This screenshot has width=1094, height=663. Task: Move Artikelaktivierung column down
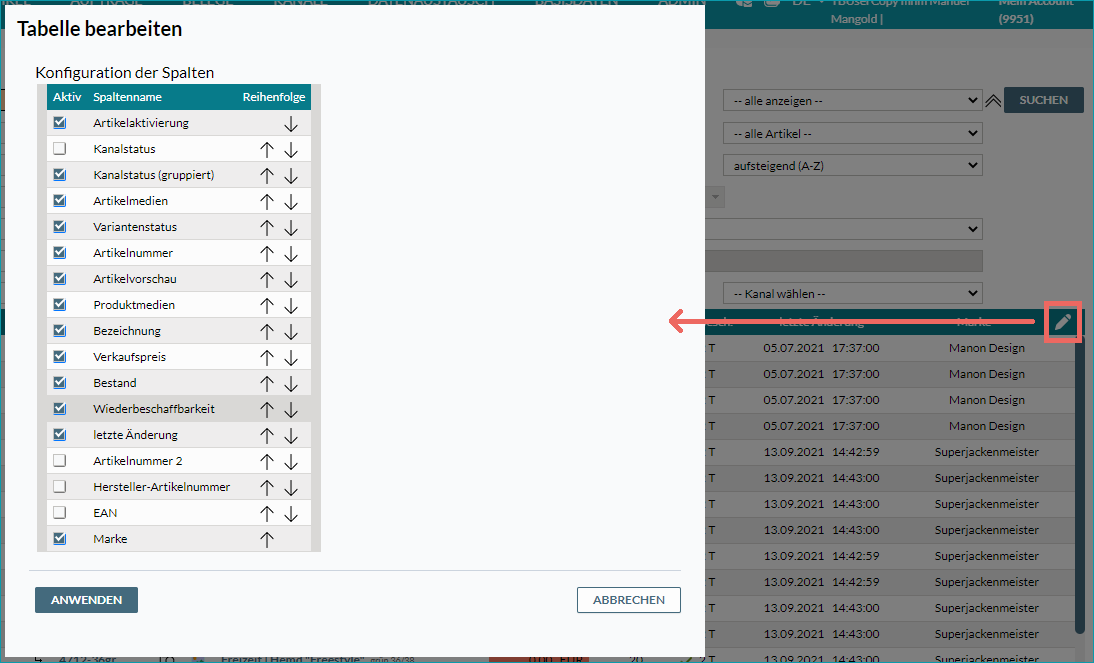291,124
